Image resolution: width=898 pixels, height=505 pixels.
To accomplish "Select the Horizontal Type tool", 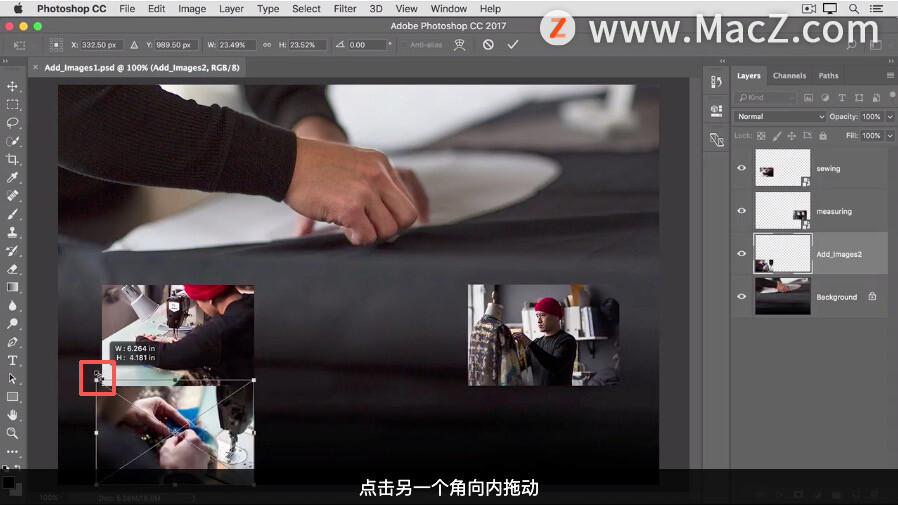I will [12, 361].
